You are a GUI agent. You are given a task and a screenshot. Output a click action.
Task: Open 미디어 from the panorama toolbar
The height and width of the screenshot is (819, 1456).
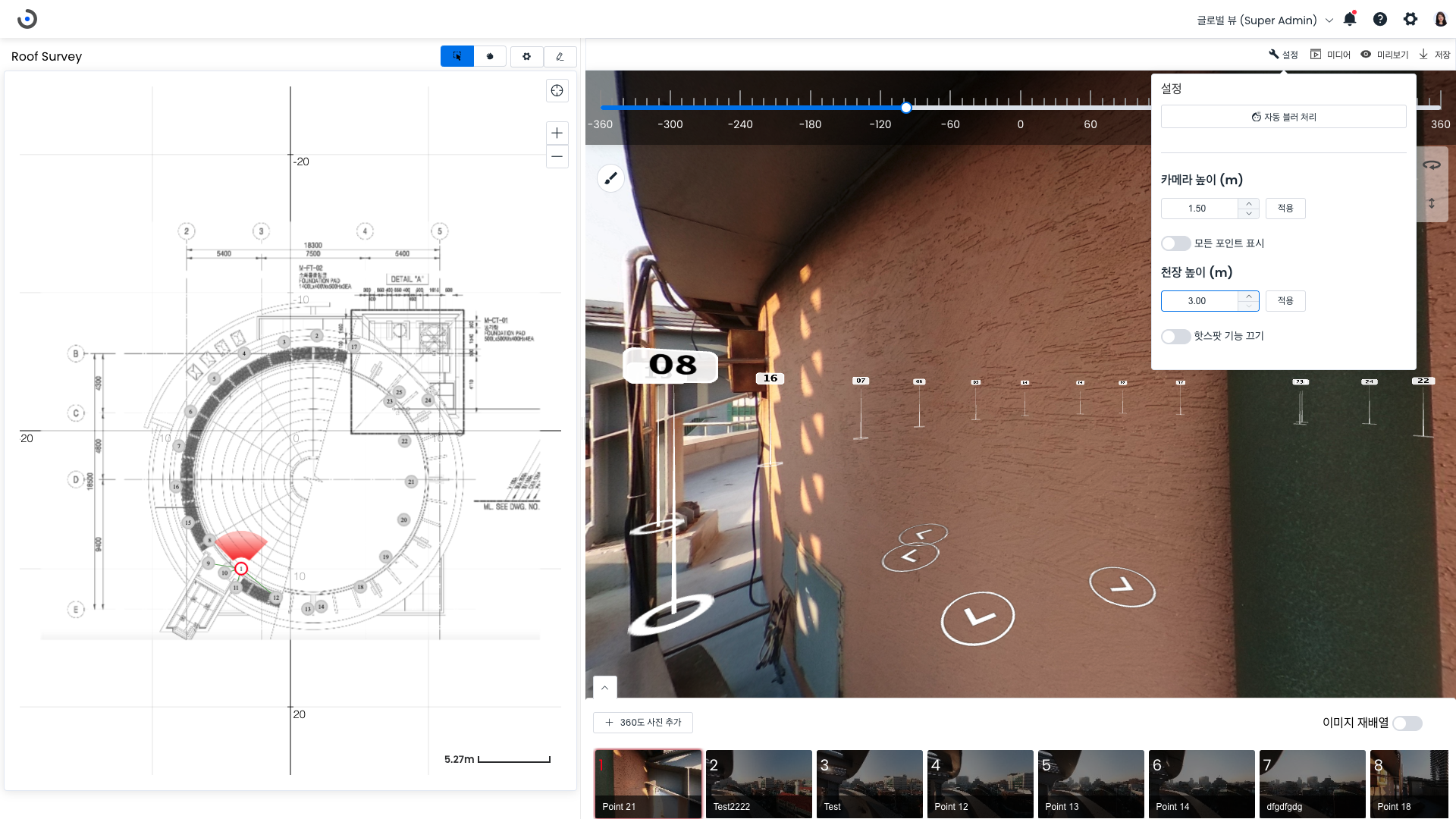point(1329,54)
